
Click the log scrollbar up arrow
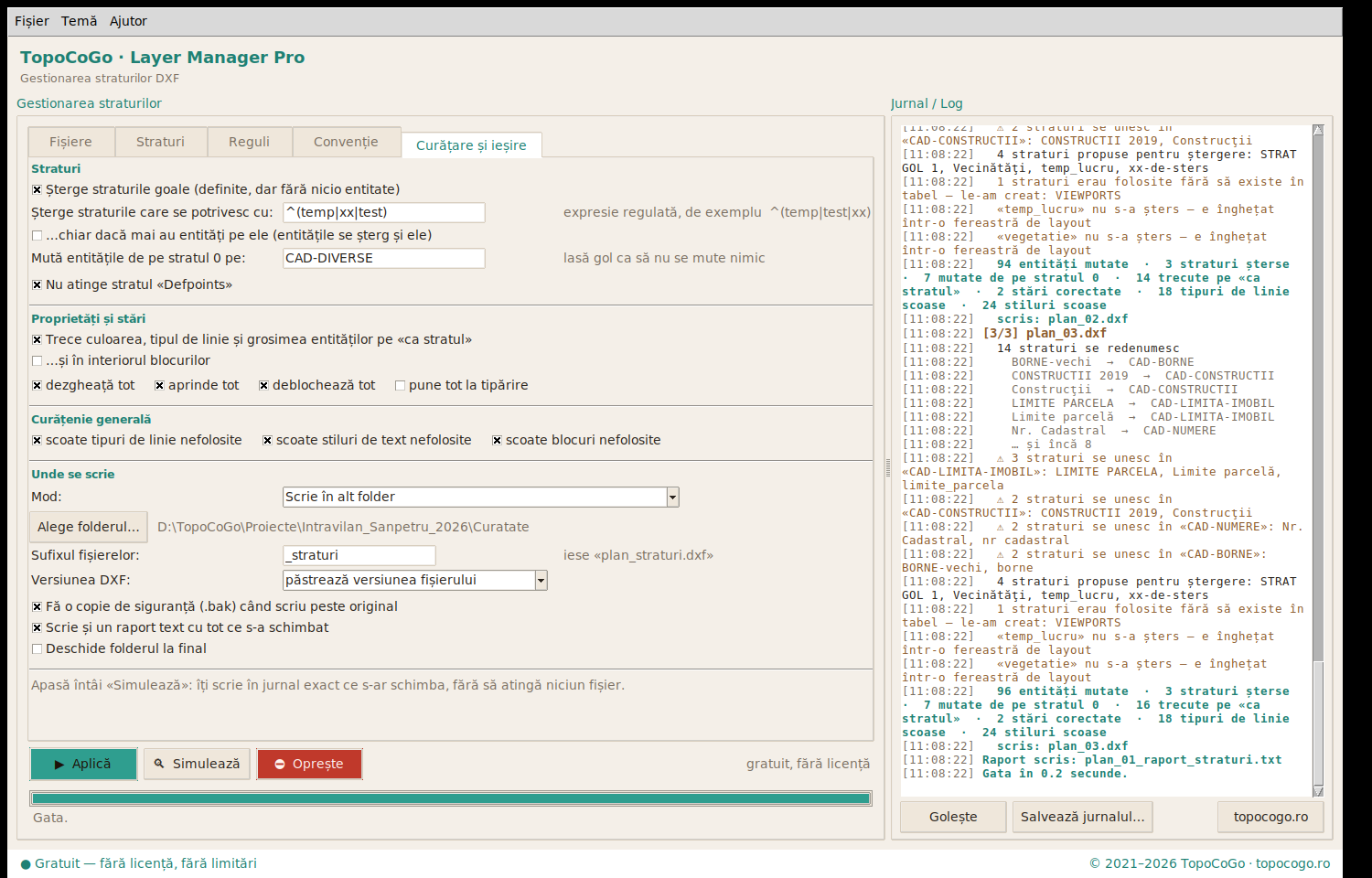coord(1318,130)
